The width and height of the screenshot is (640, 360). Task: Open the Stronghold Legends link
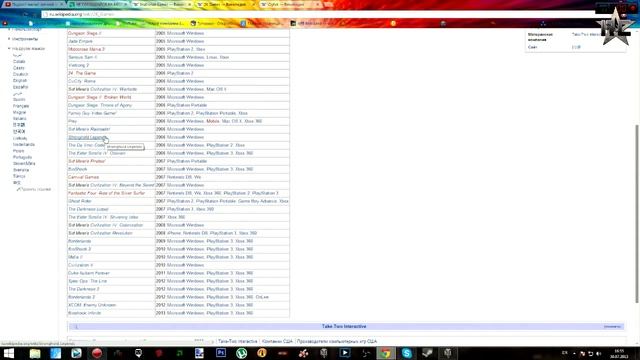tap(87, 137)
